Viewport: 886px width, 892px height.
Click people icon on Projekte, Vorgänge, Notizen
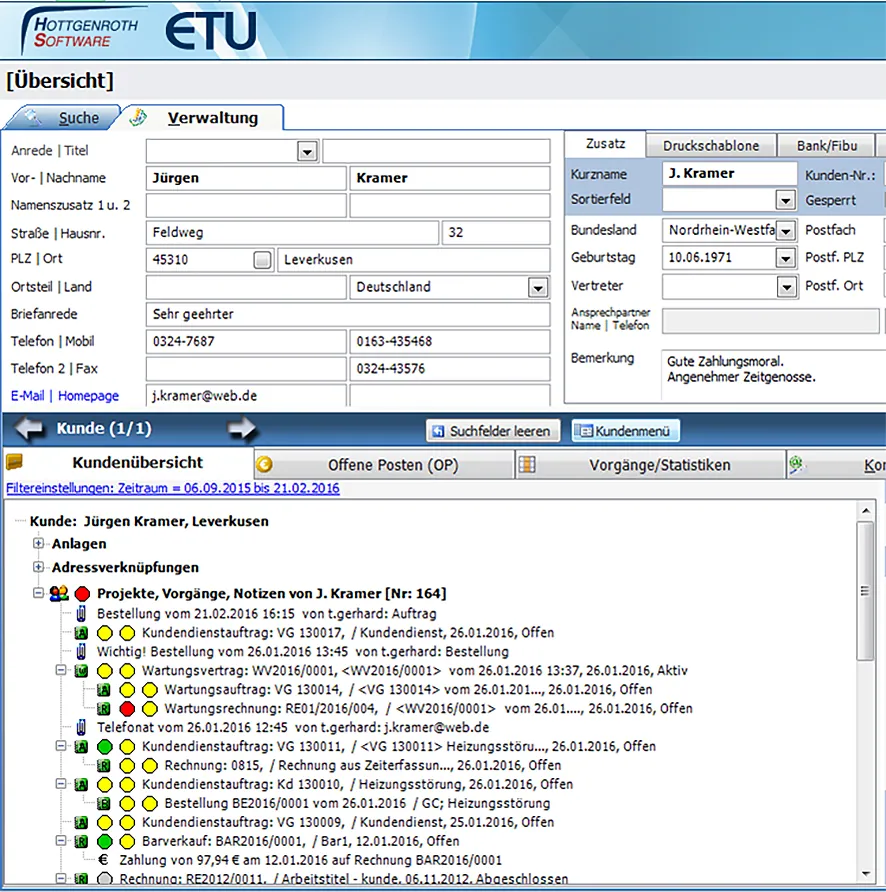tap(58, 593)
